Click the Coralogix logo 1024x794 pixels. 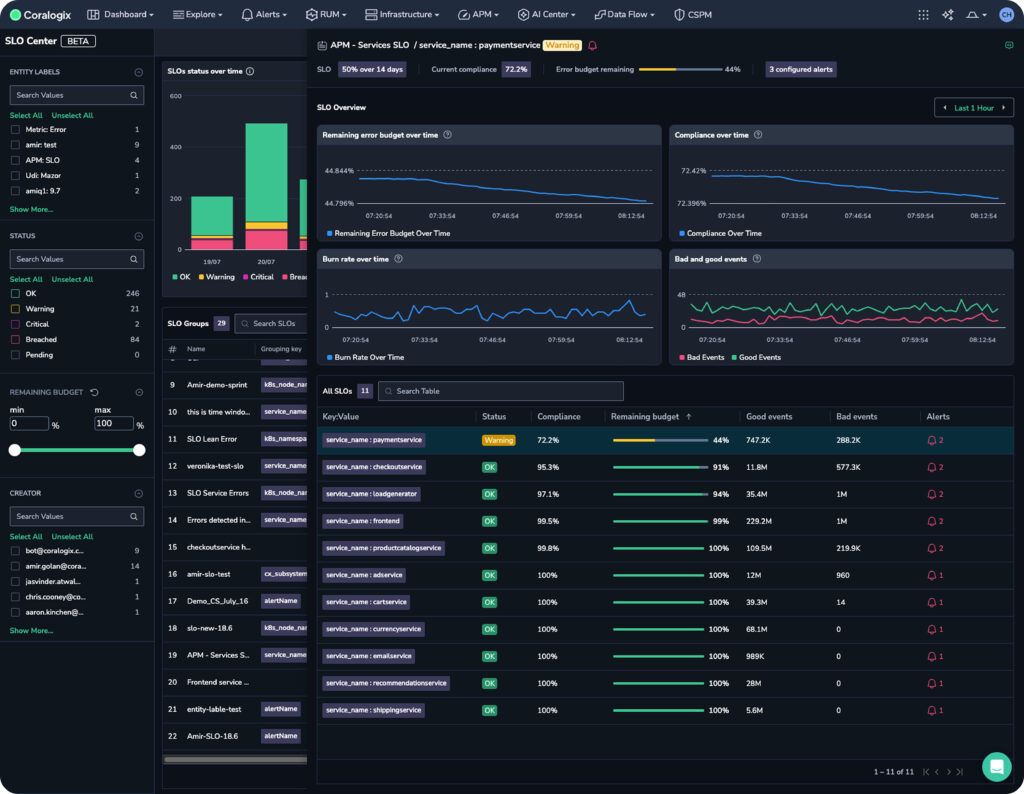[40, 14]
